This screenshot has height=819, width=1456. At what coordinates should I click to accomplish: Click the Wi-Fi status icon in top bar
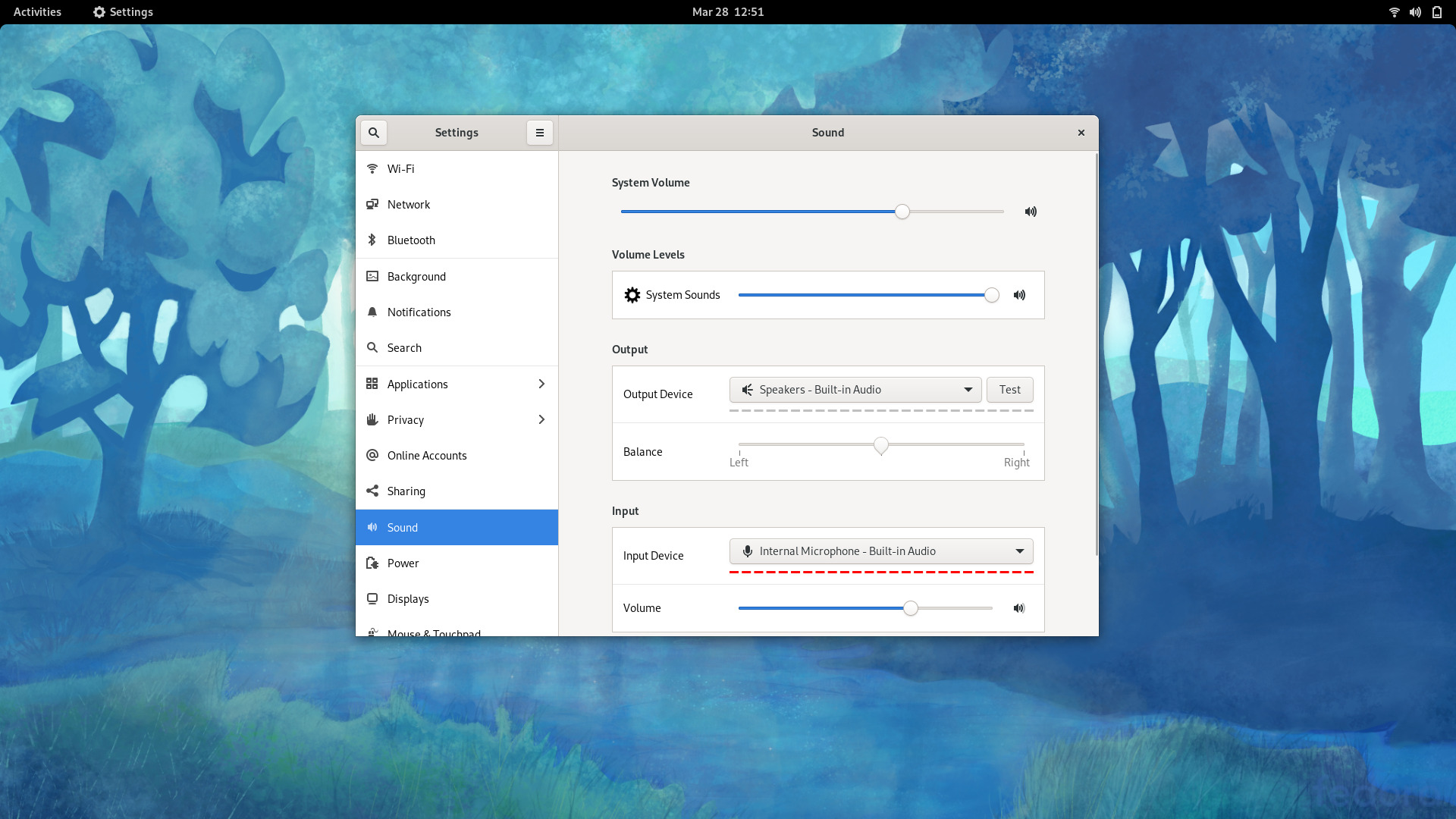tap(1394, 12)
